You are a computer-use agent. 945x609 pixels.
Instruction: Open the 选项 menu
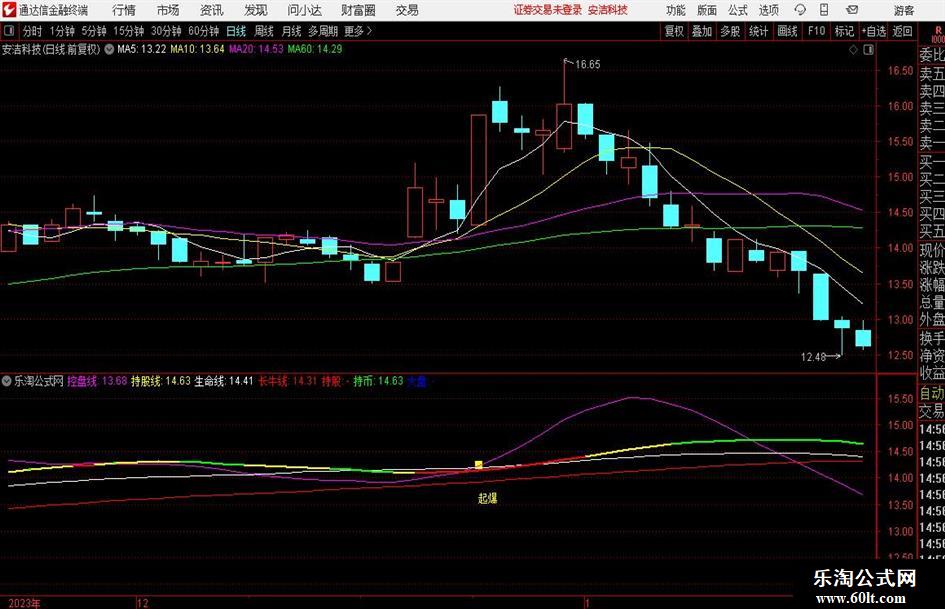pos(768,10)
